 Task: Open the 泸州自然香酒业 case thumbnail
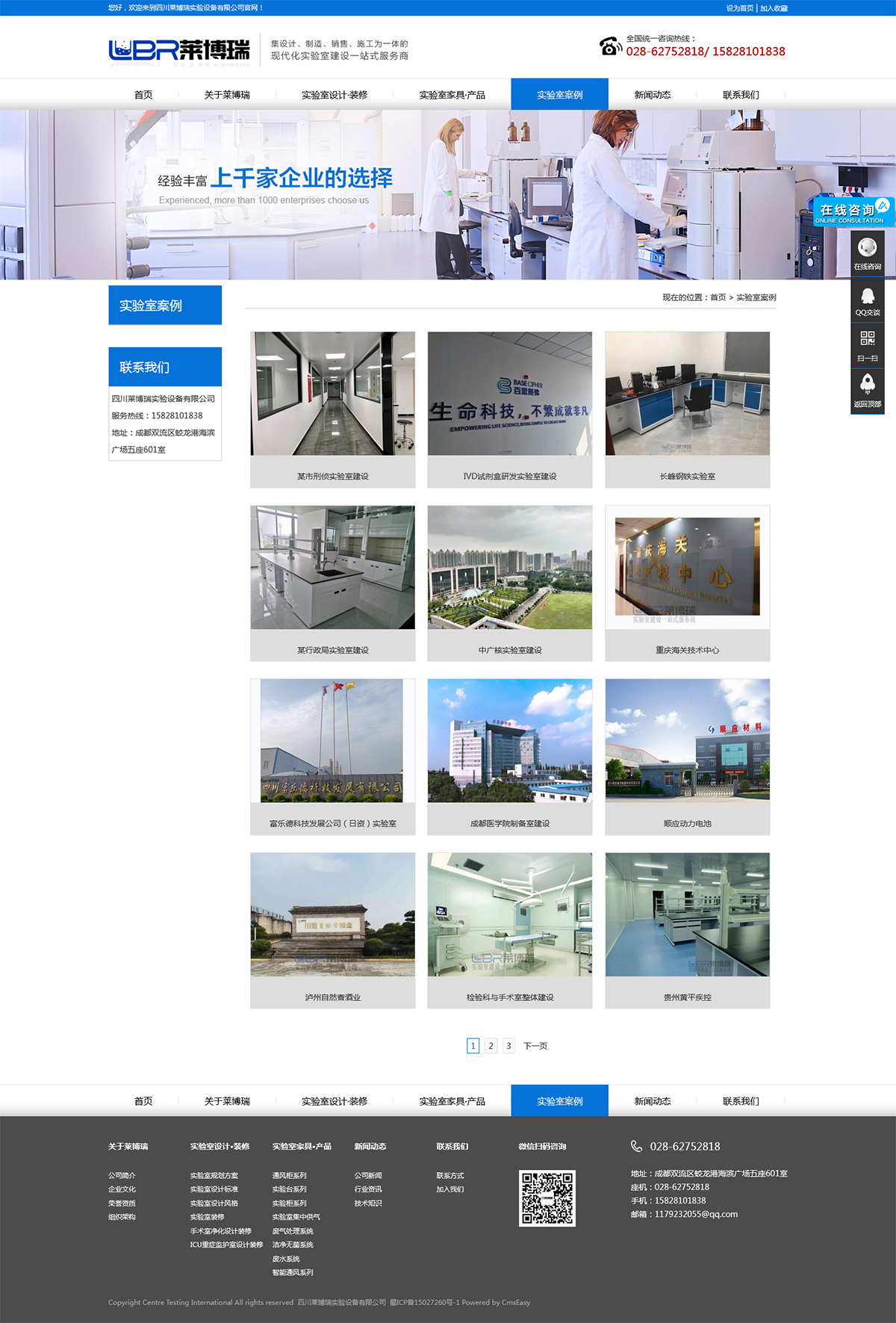[333, 915]
